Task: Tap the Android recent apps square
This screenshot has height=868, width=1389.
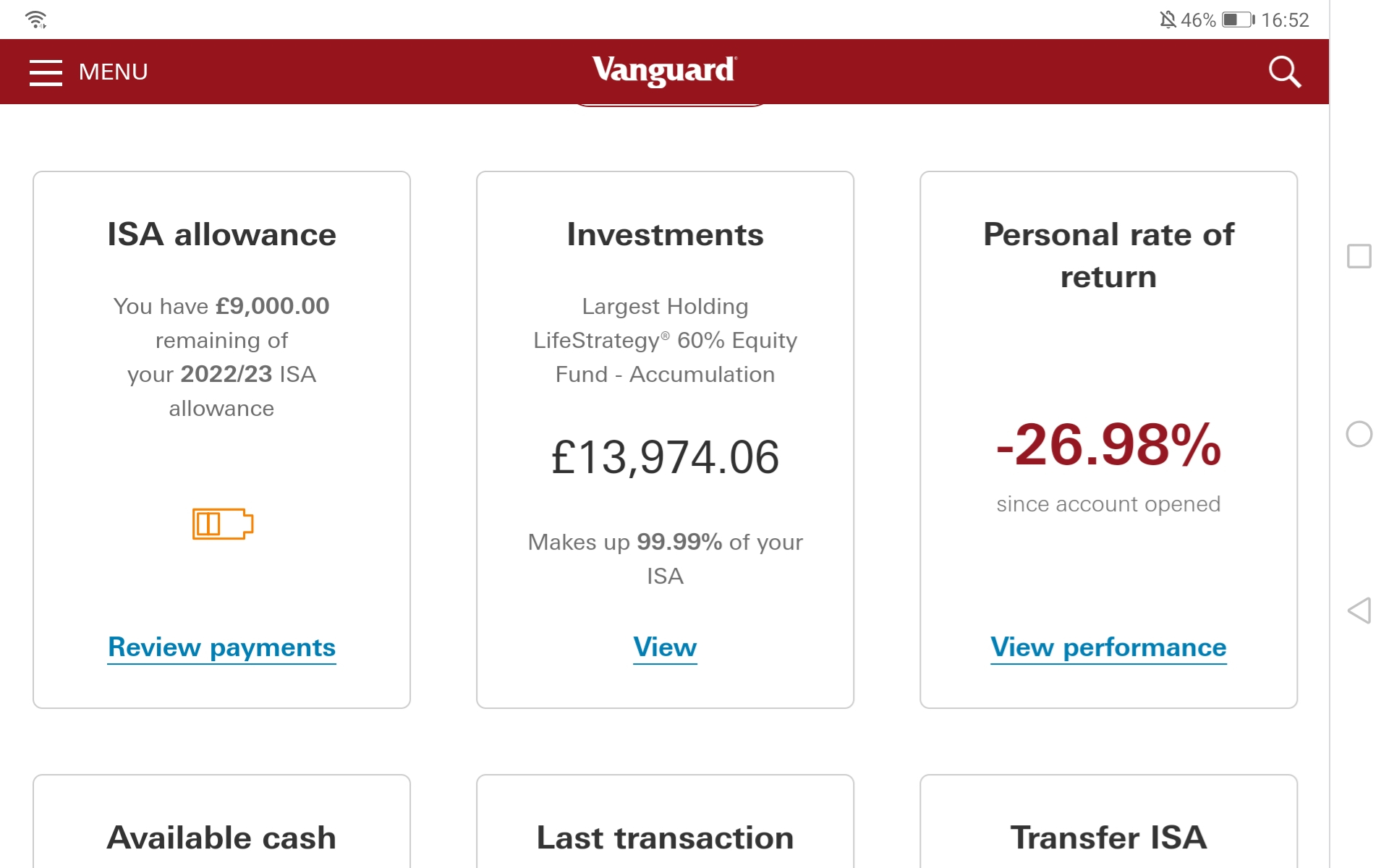Action: tap(1359, 256)
